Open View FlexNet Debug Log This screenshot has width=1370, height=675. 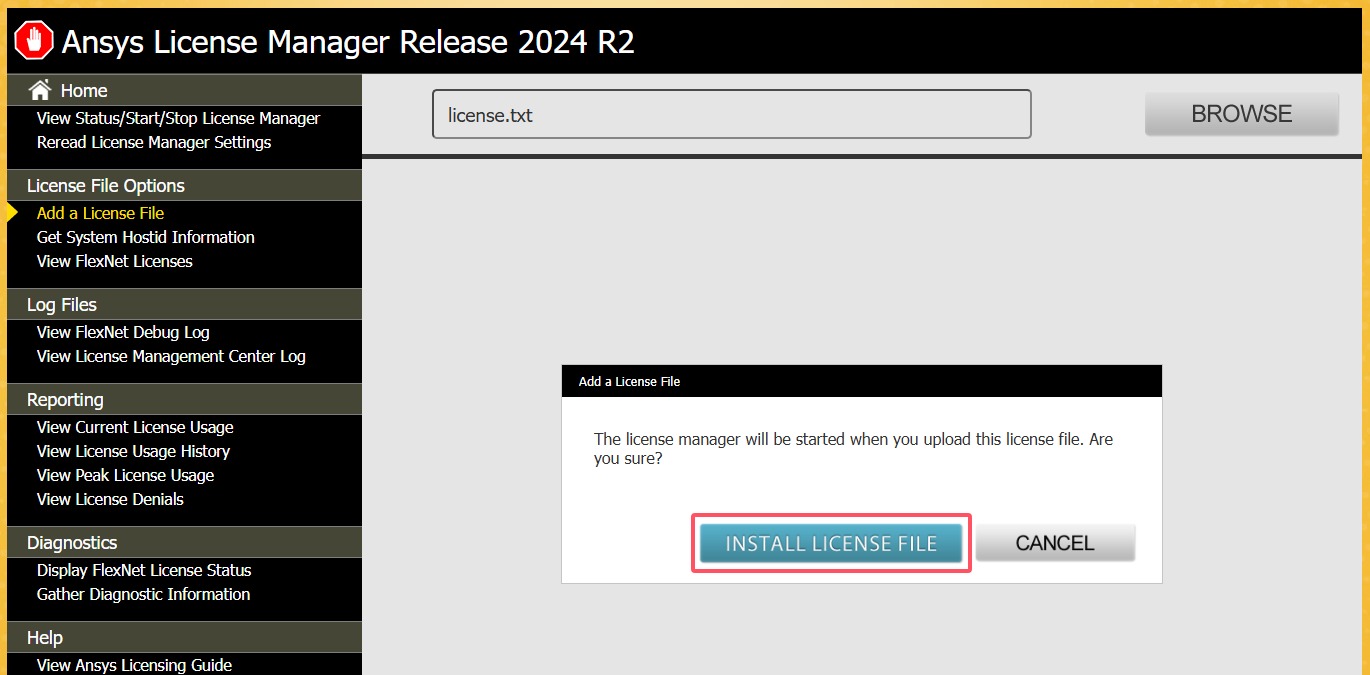[123, 332]
